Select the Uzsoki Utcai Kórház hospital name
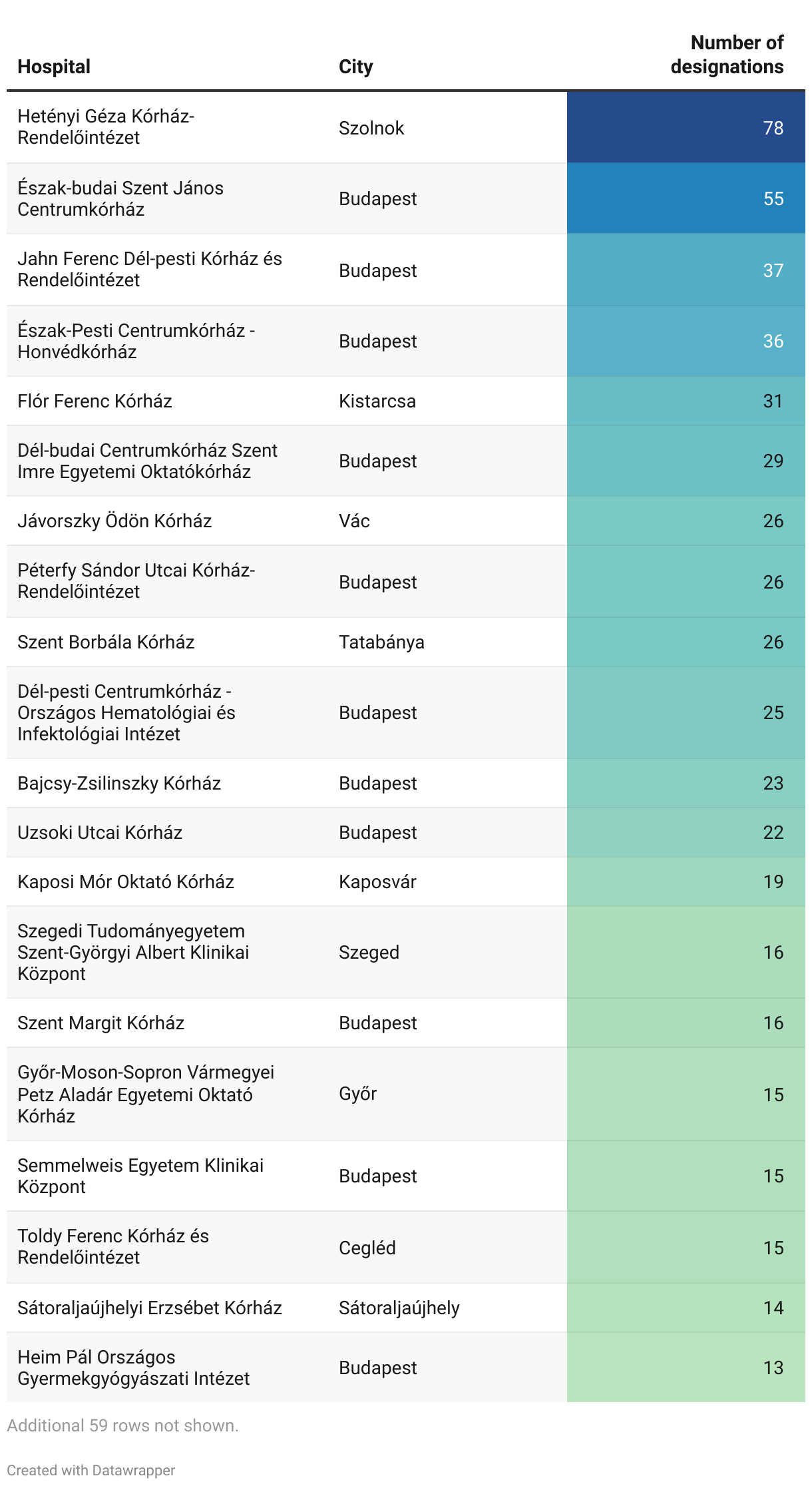This screenshot has height=1486, width=812. click(100, 832)
